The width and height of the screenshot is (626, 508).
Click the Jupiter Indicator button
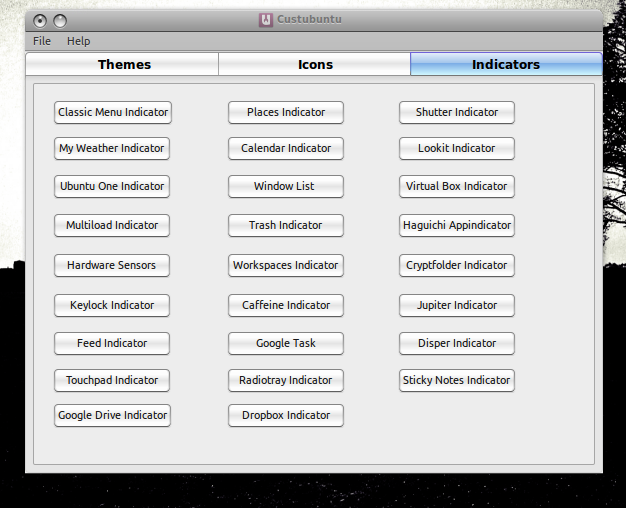coord(457,305)
